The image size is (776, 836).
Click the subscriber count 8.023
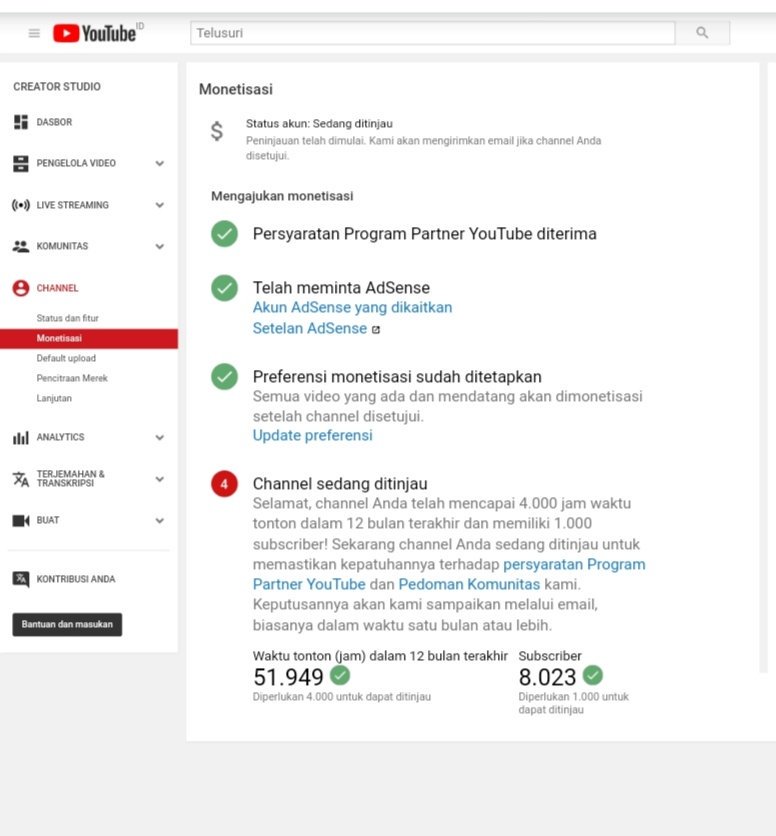point(547,677)
